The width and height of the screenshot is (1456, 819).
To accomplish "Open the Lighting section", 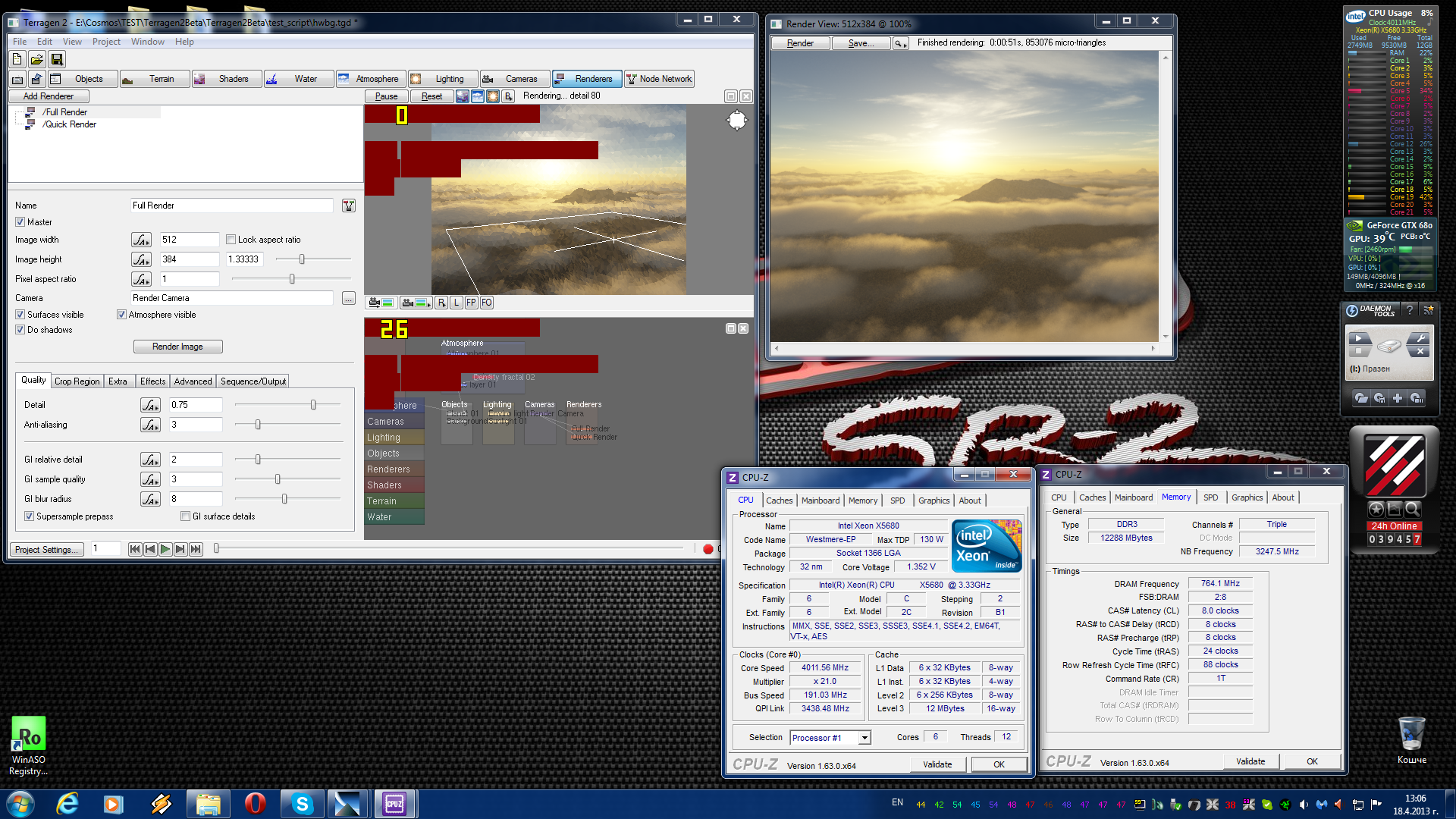I will (443, 79).
